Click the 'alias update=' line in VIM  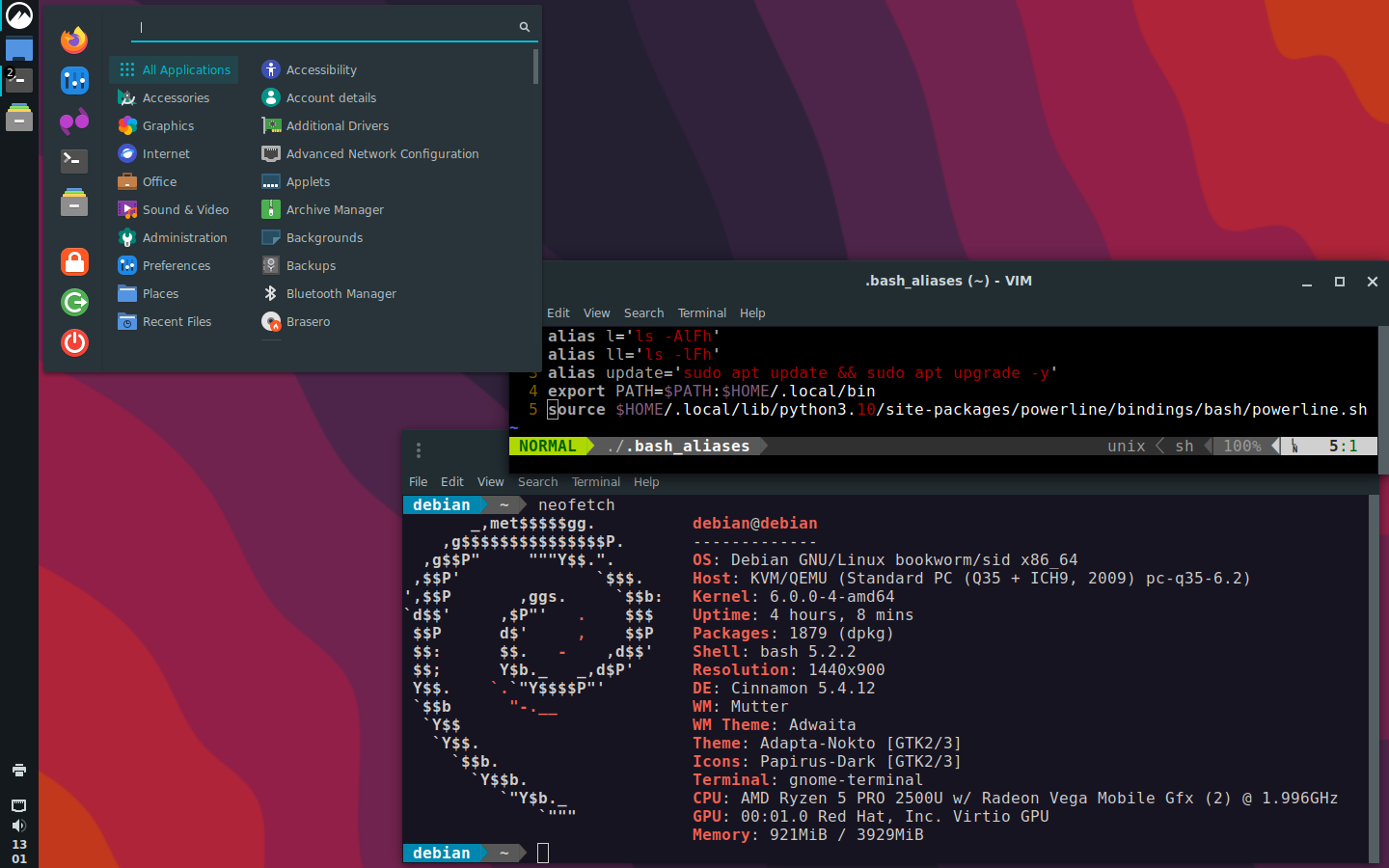tap(803, 372)
